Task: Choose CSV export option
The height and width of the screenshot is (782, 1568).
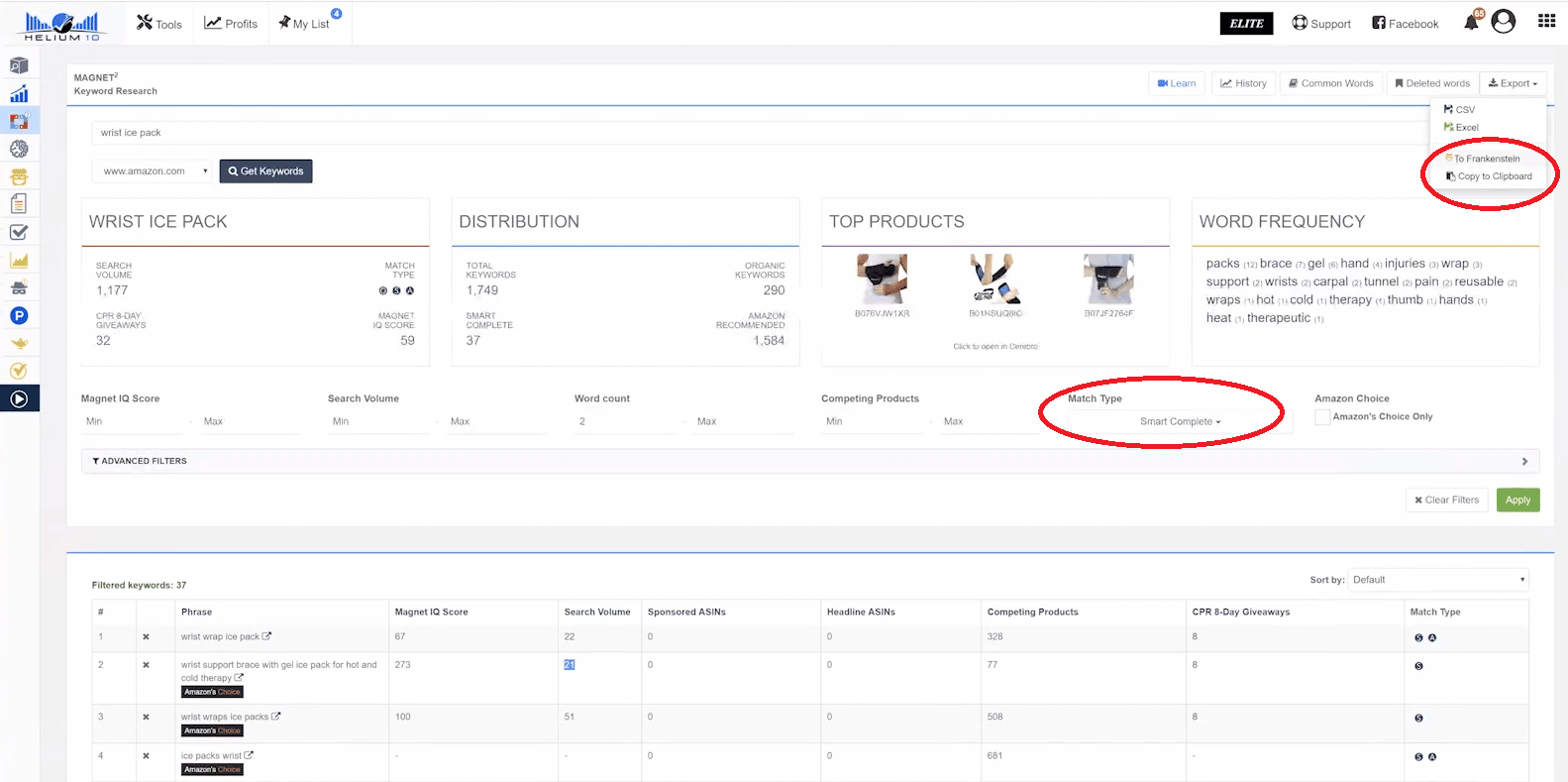Action: (x=1460, y=109)
